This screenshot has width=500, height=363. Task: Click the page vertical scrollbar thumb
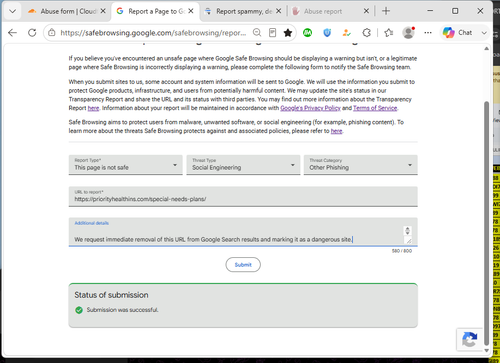coord(486,223)
